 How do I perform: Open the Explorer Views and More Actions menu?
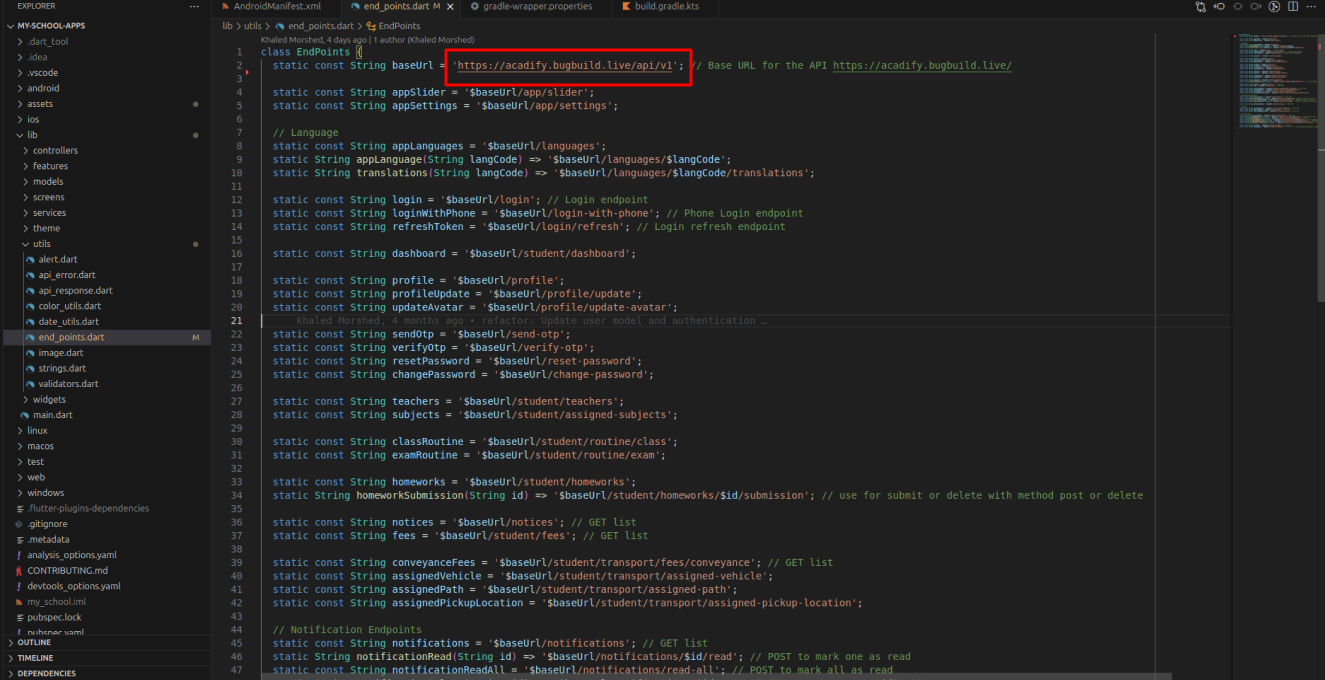194,7
